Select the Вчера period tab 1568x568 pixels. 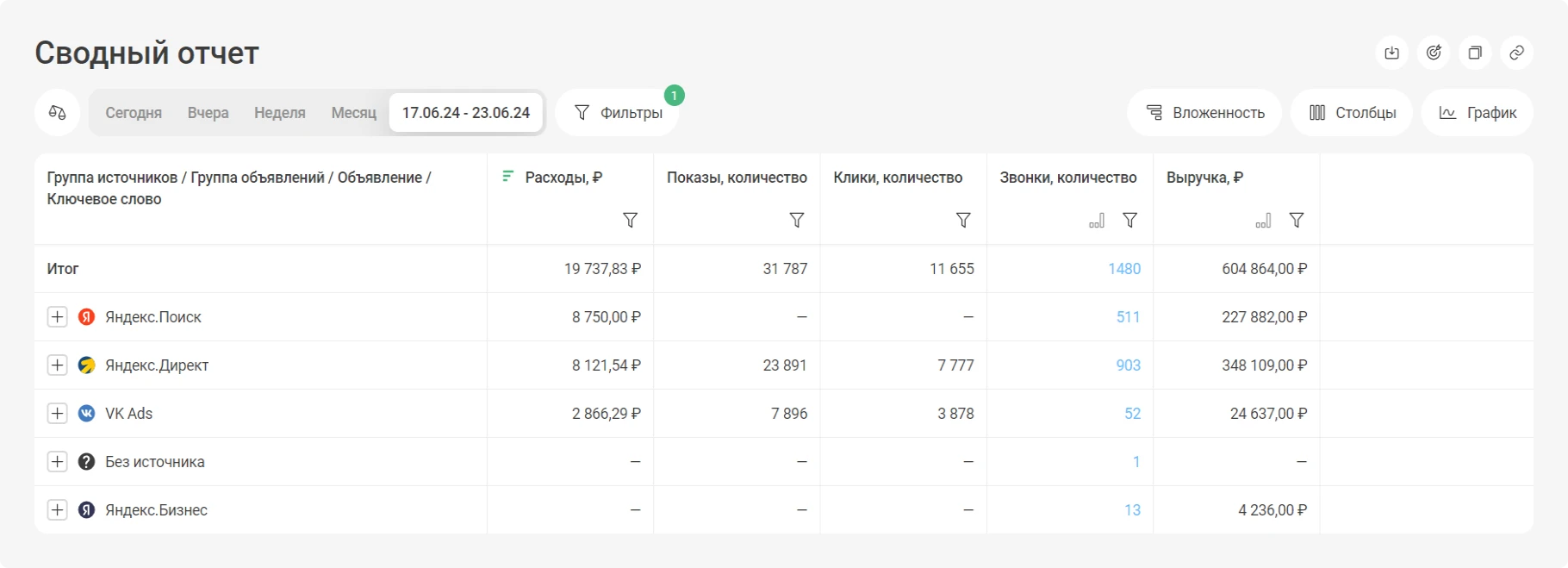tap(208, 113)
